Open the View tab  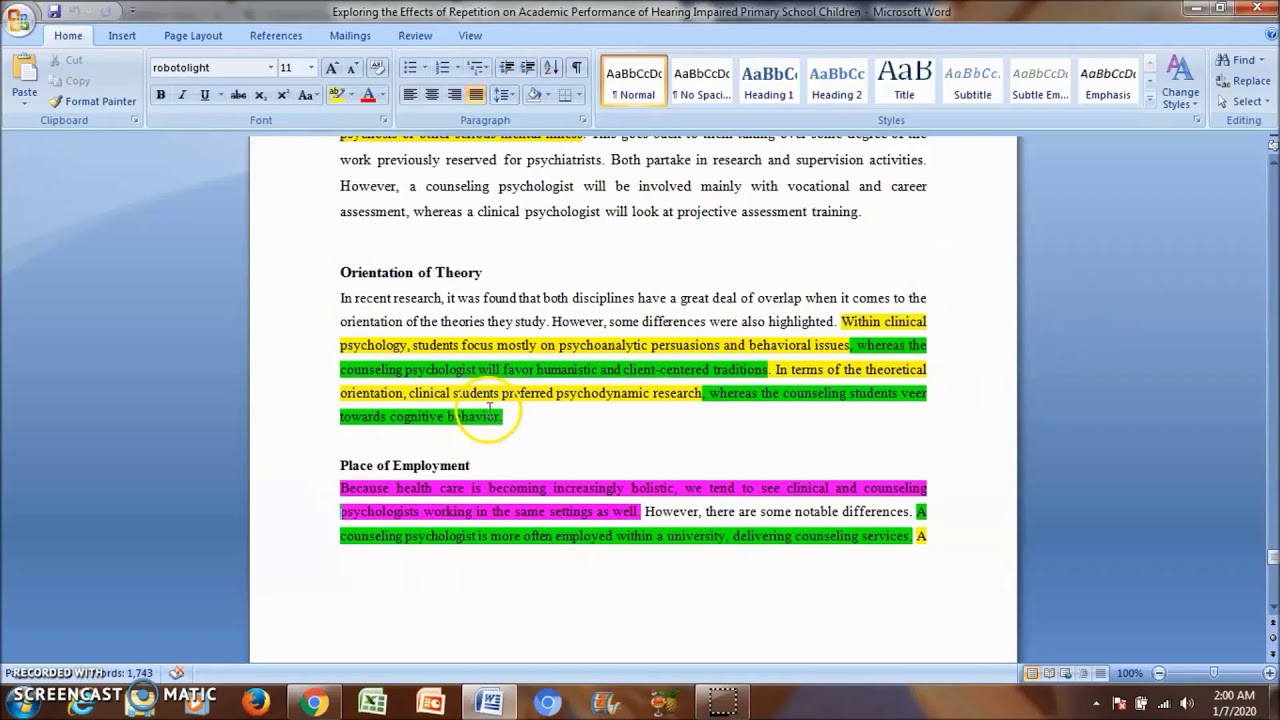pyautogui.click(x=470, y=36)
